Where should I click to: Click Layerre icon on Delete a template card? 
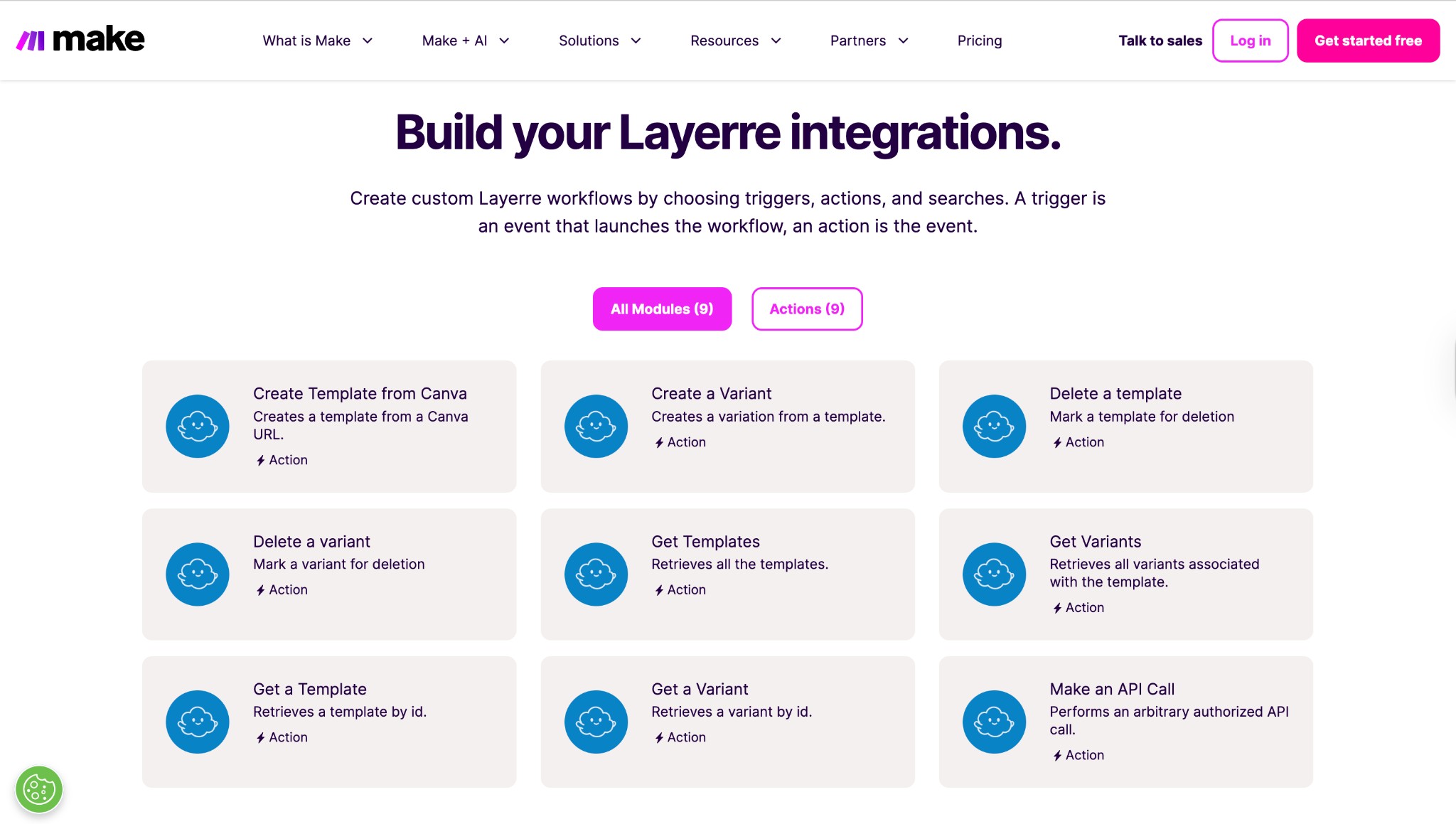(x=994, y=426)
